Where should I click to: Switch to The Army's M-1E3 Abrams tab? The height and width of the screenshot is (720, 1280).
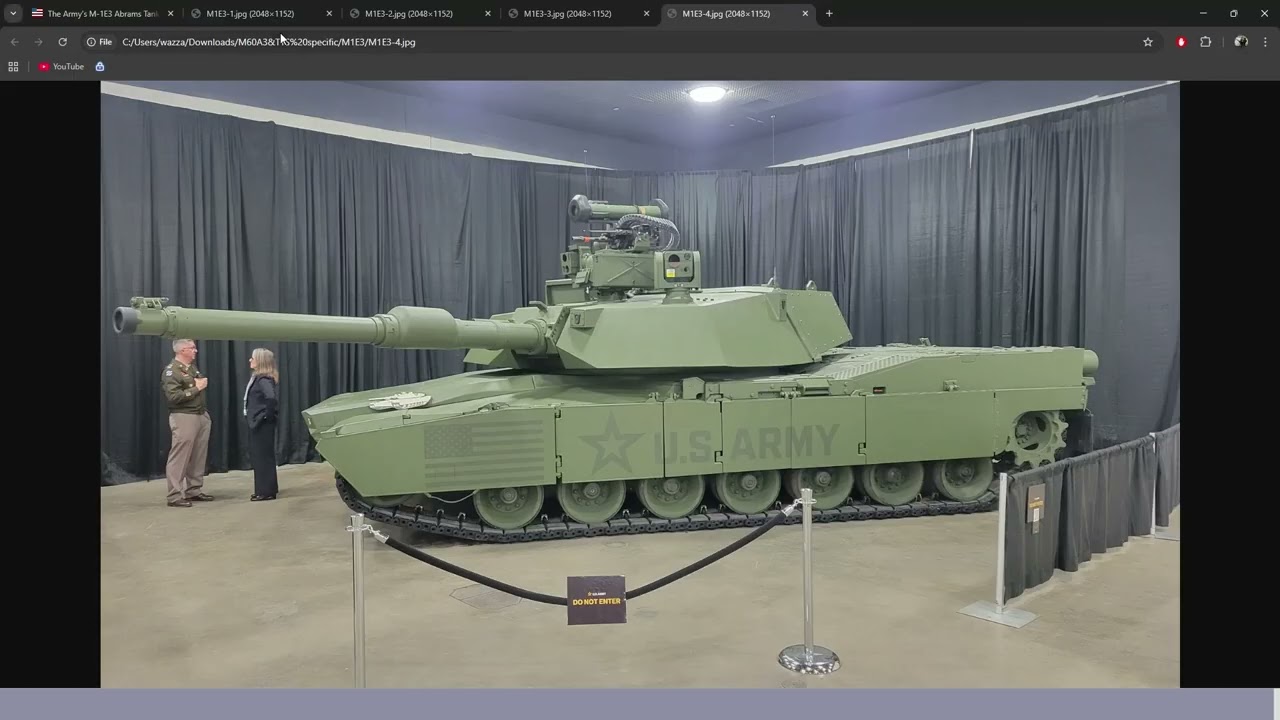coord(103,14)
